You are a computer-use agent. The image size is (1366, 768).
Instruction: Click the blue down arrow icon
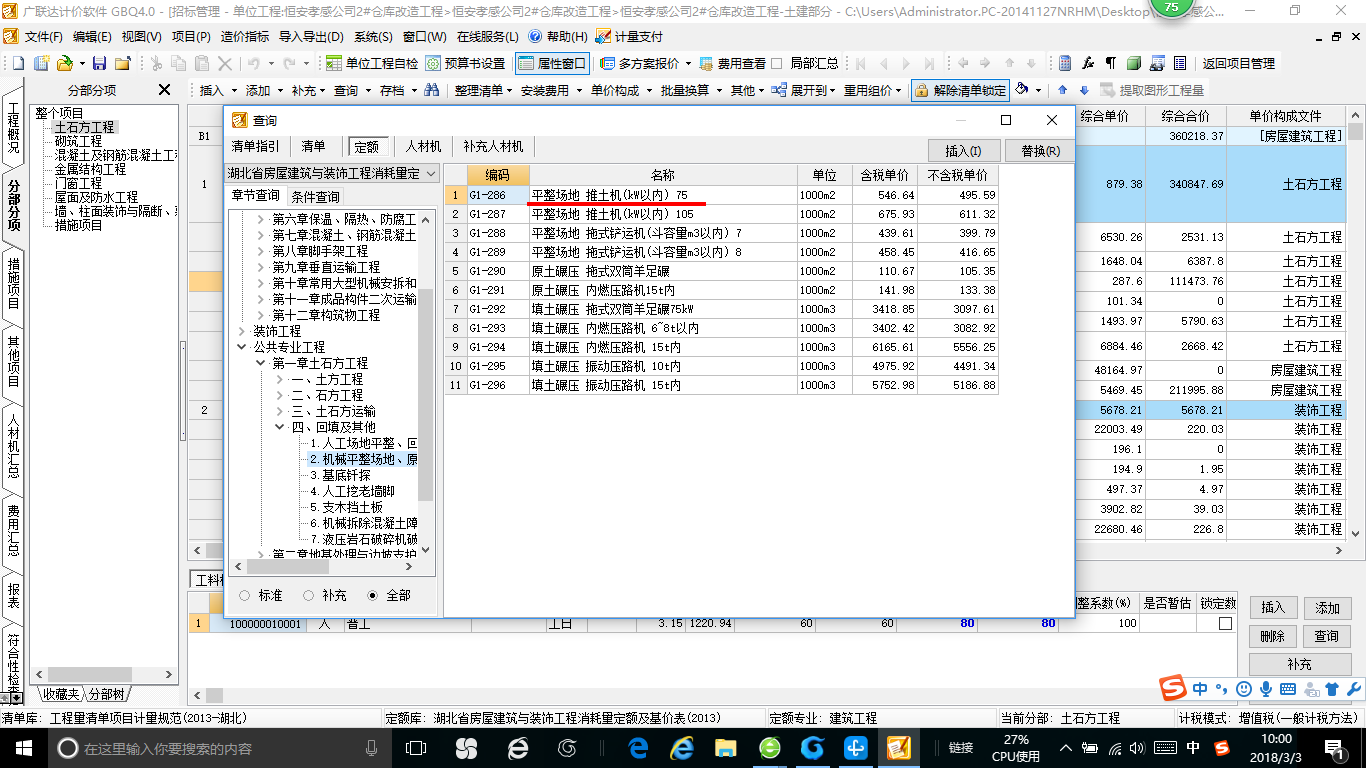(1083, 90)
